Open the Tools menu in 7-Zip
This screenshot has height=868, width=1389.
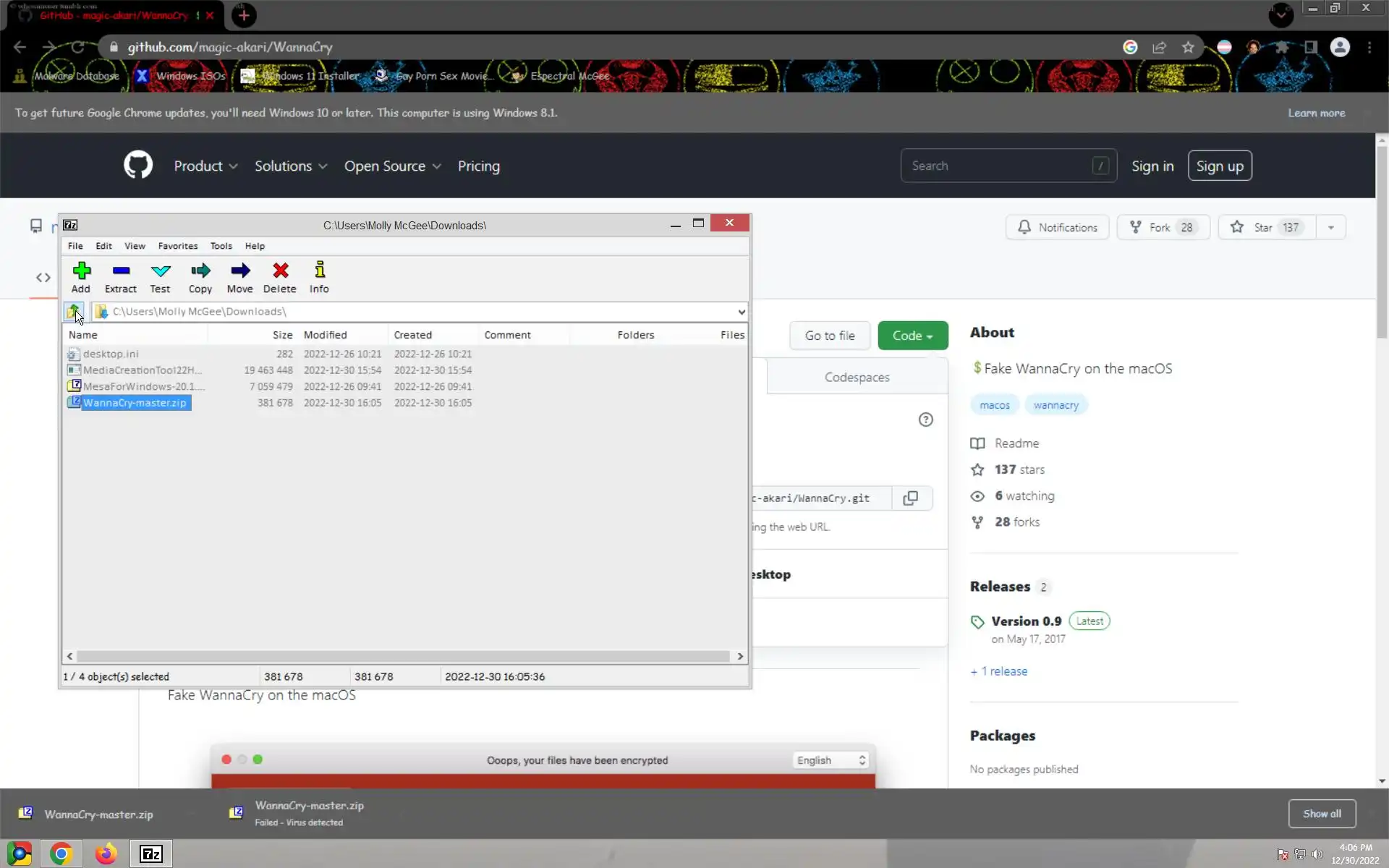221,246
